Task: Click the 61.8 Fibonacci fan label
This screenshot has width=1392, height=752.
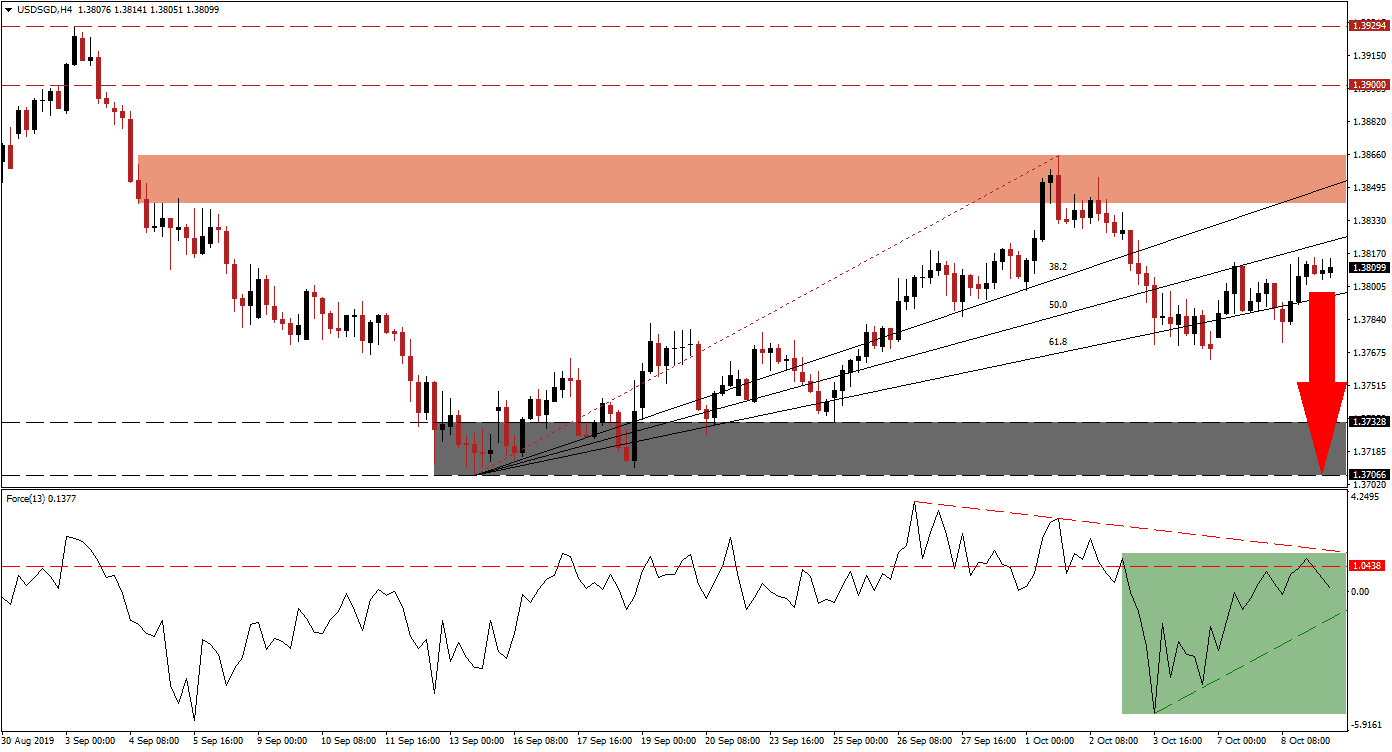Action: 1057,341
